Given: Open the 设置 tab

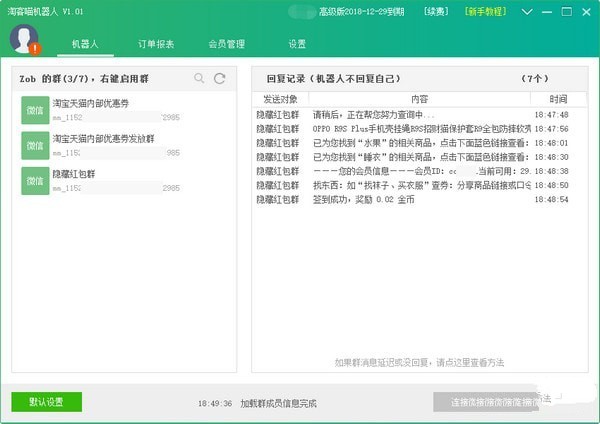Looking at the screenshot, I should [297, 44].
